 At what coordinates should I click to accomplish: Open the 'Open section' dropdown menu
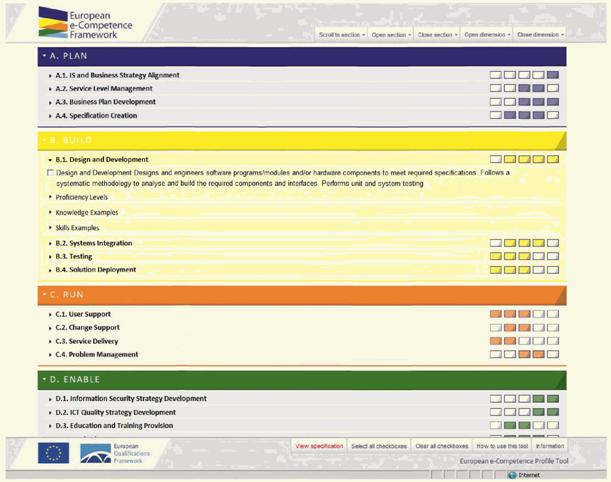[x=388, y=34]
